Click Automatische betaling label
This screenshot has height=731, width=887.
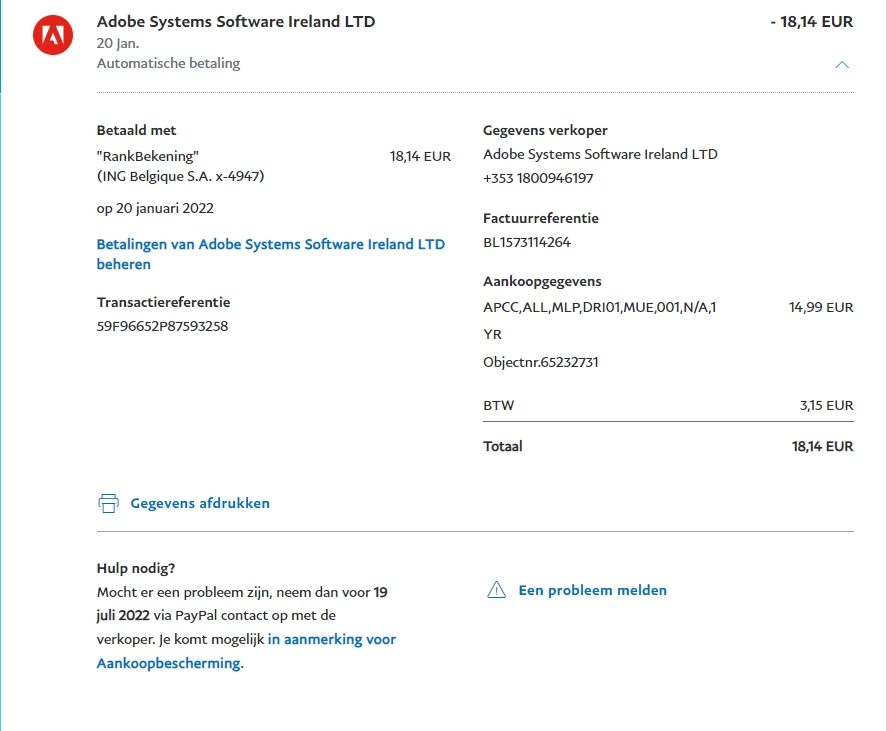coord(169,63)
